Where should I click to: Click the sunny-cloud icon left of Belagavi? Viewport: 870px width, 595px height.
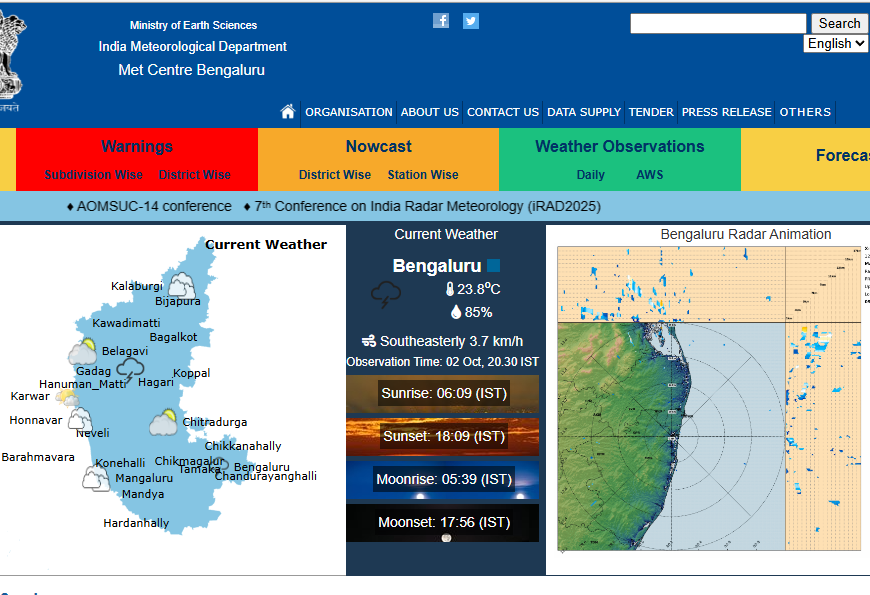tap(83, 352)
